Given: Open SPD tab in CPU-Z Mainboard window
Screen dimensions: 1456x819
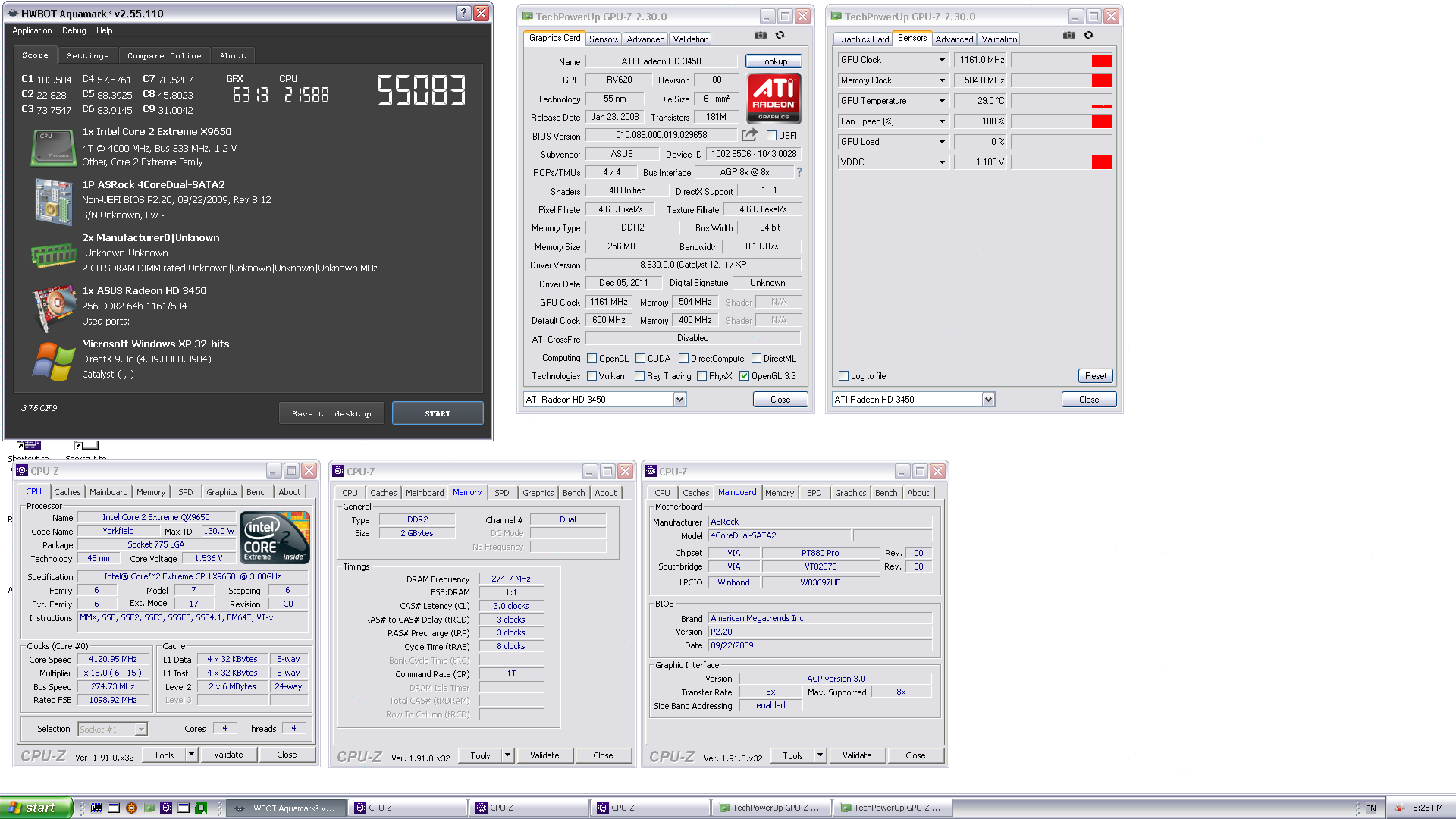Looking at the screenshot, I should pyautogui.click(x=814, y=493).
